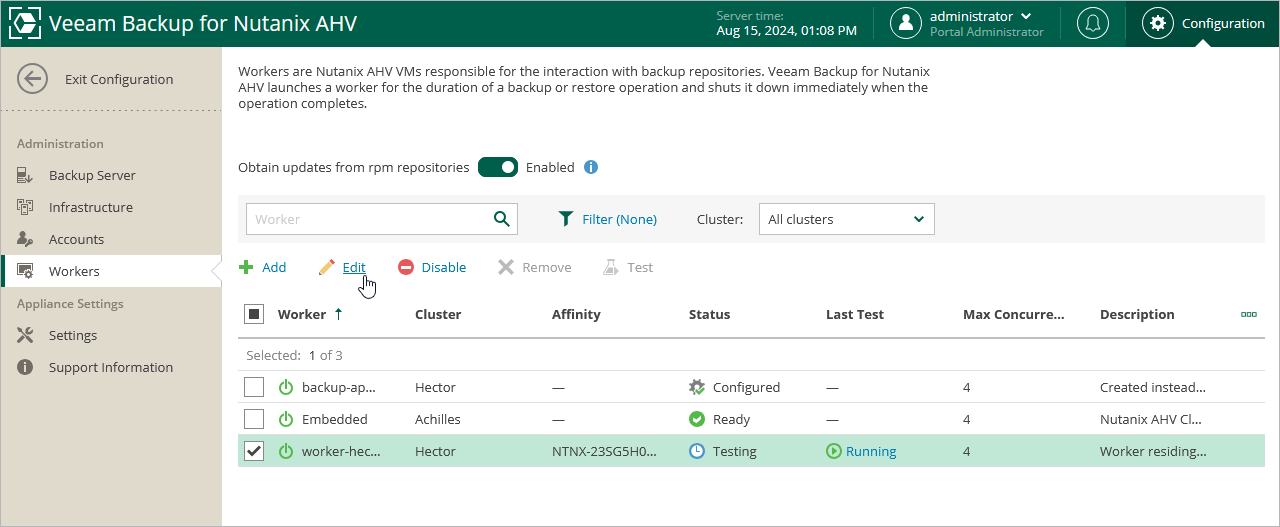Screen dimensions: 1280x527
Task: Open the Filter (None) options
Action: pyautogui.click(x=607, y=219)
